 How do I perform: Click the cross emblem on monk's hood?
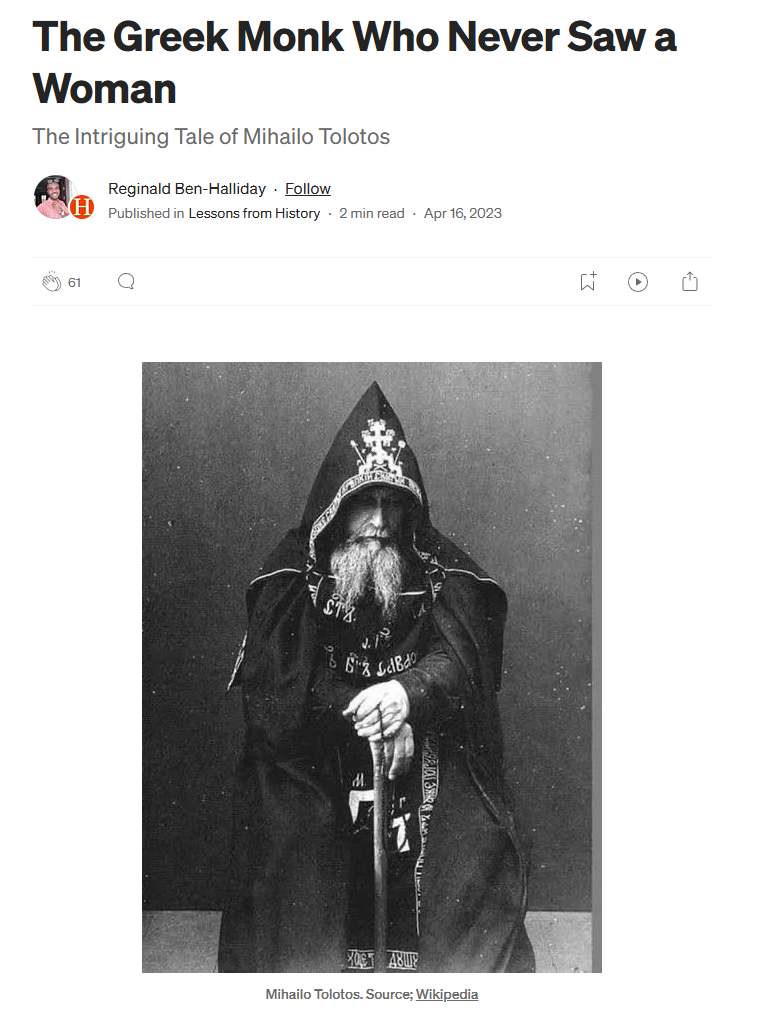point(377,446)
